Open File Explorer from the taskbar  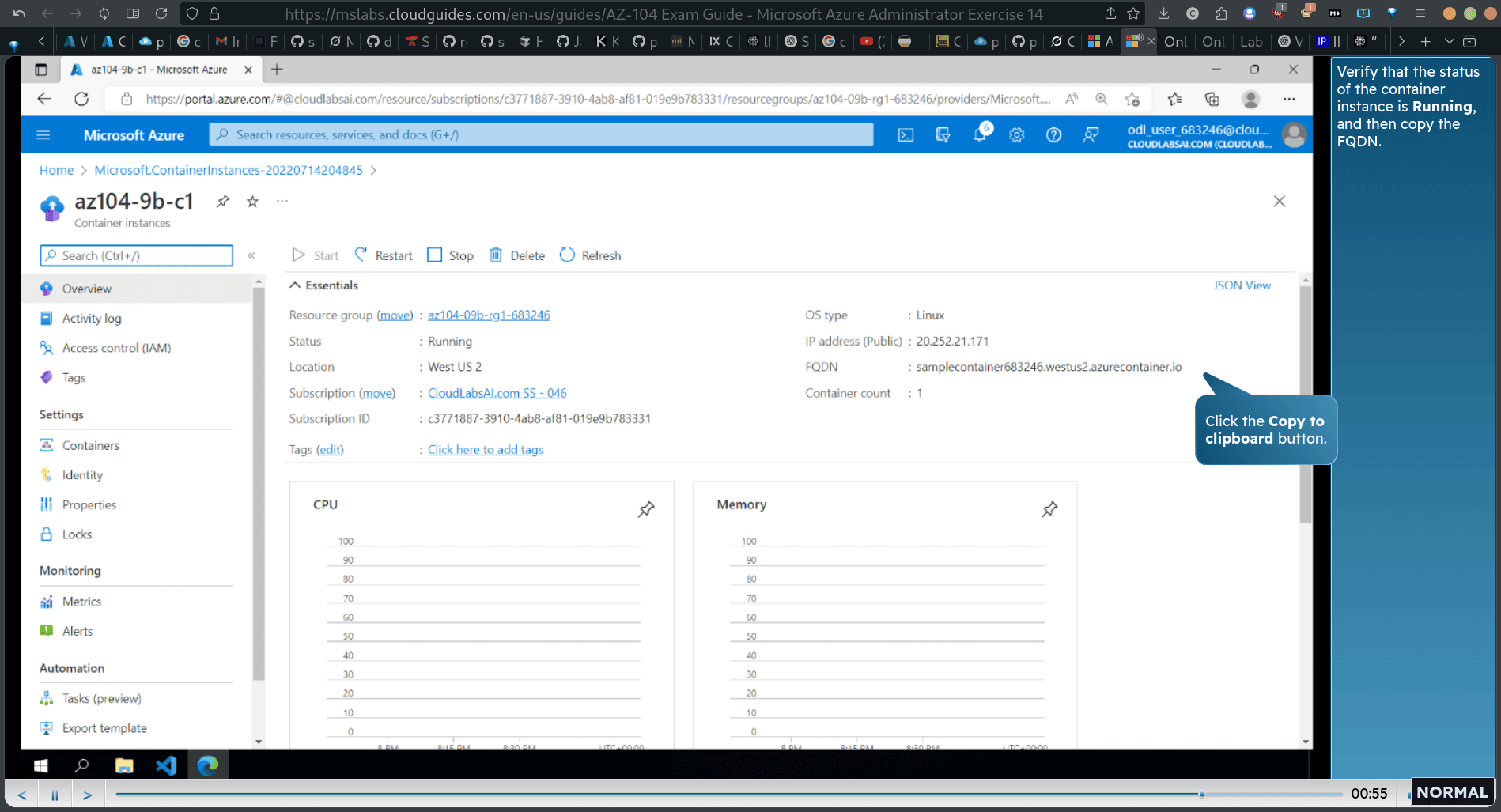[x=124, y=765]
